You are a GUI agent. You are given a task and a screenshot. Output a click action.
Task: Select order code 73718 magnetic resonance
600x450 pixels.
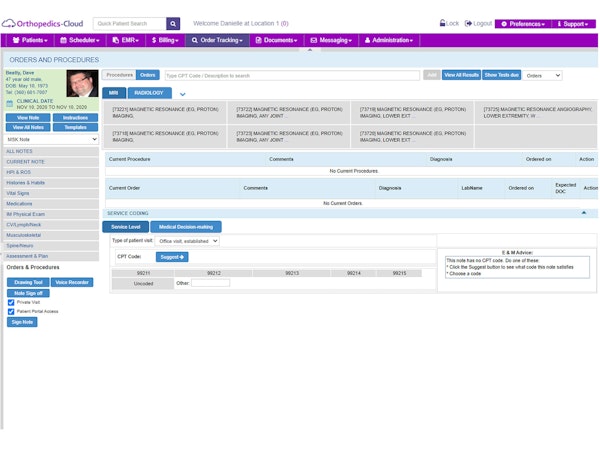pyautogui.click(x=165, y=137)
